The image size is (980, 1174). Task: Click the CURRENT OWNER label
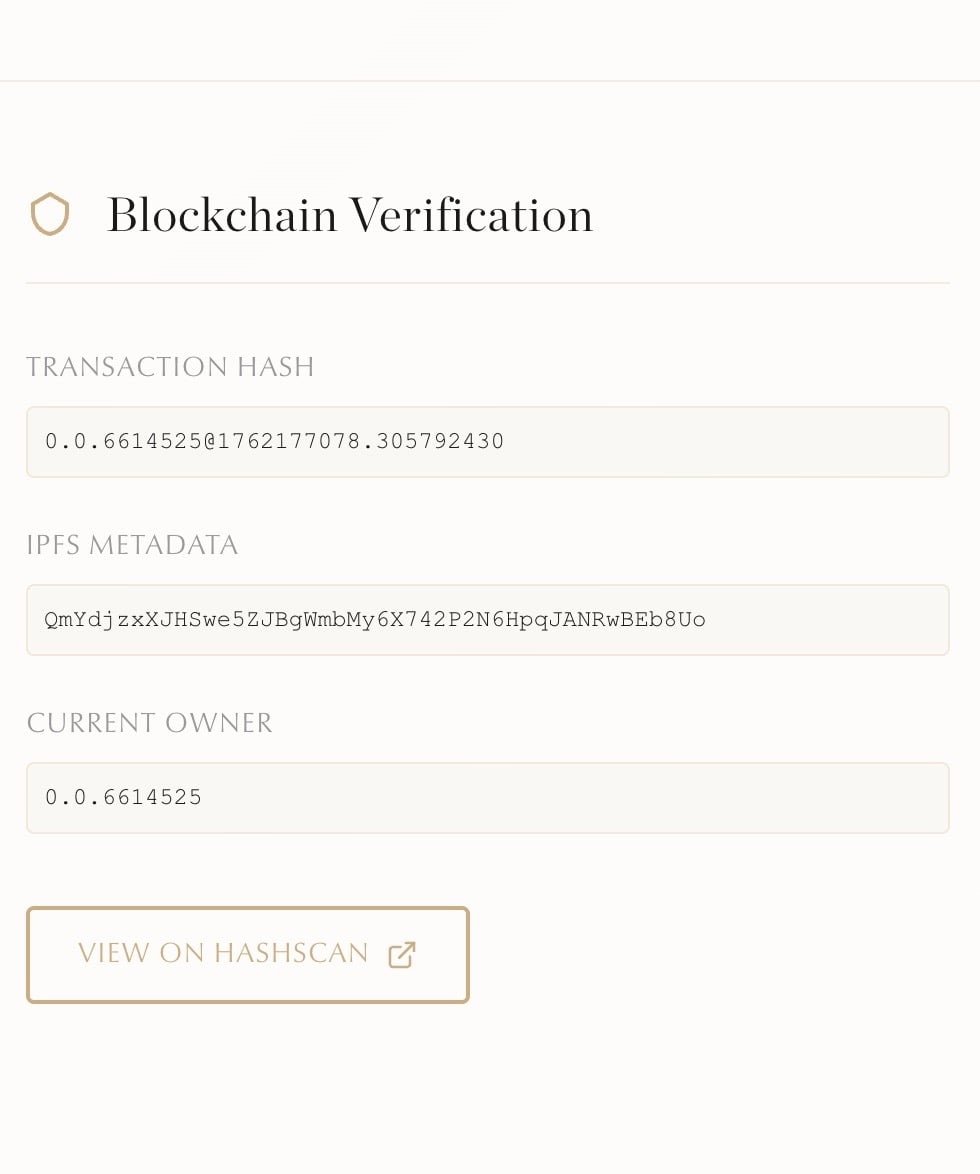tap(149, 722)
